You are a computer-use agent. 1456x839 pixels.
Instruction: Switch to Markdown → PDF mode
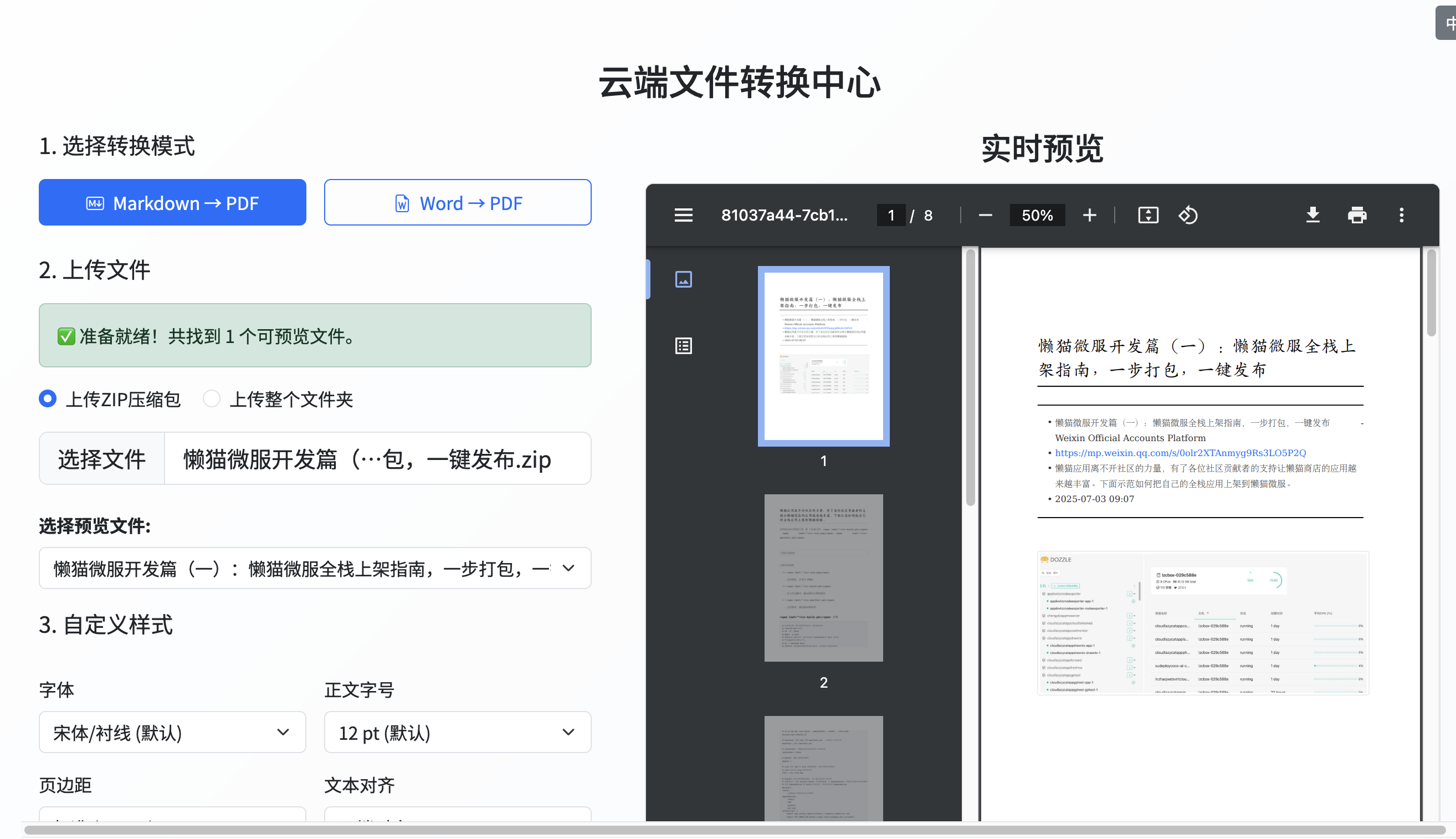tap(172, 203)
